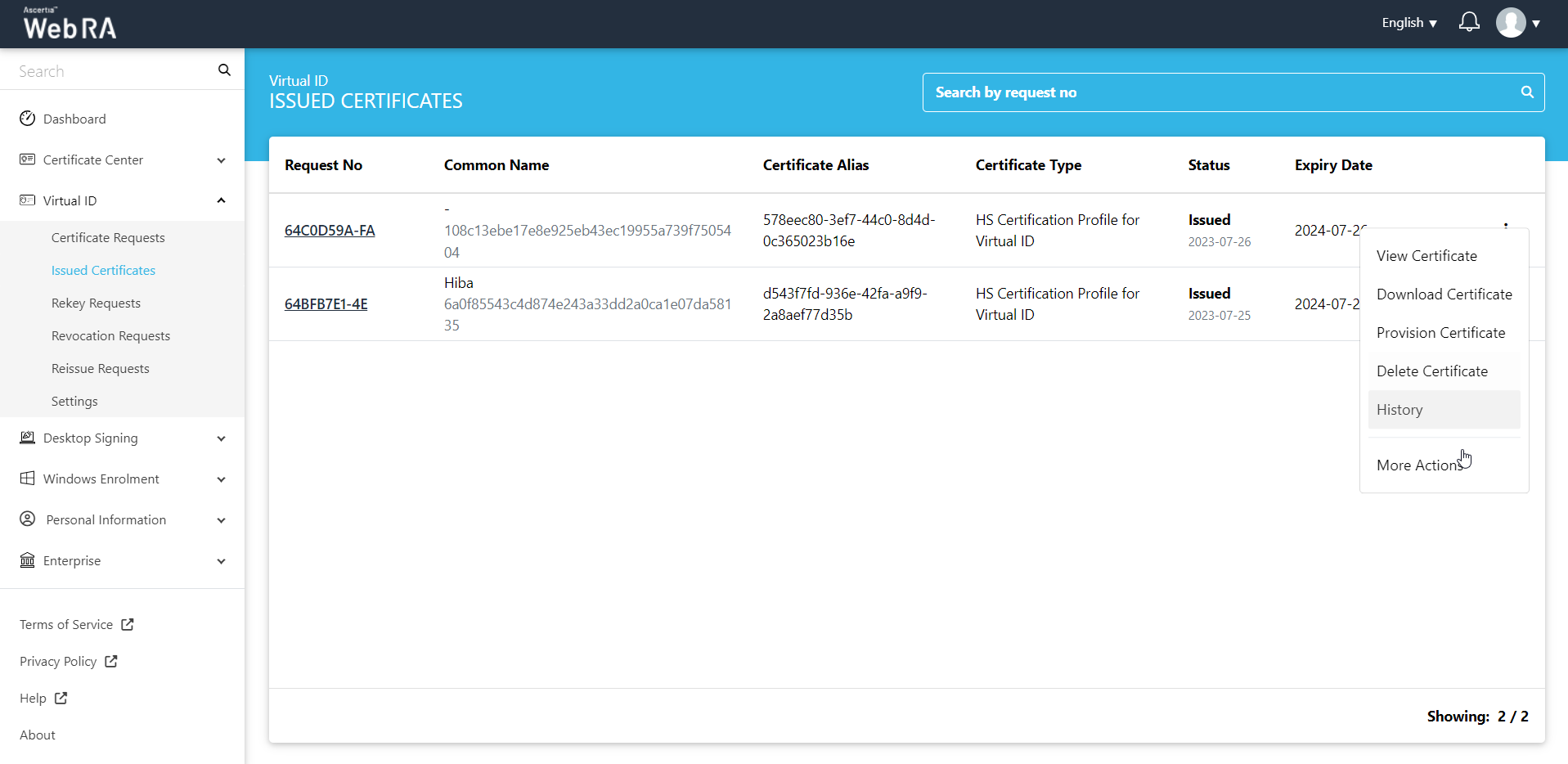Choose Download Certificate in the menu
The width and height of the screenshot is (1568, 764).
click(x=1444, y=294)
